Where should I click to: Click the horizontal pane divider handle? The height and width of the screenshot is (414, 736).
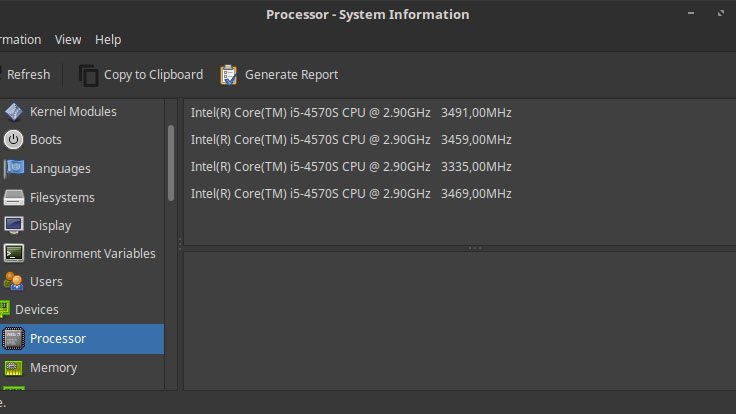coord(475,248)
